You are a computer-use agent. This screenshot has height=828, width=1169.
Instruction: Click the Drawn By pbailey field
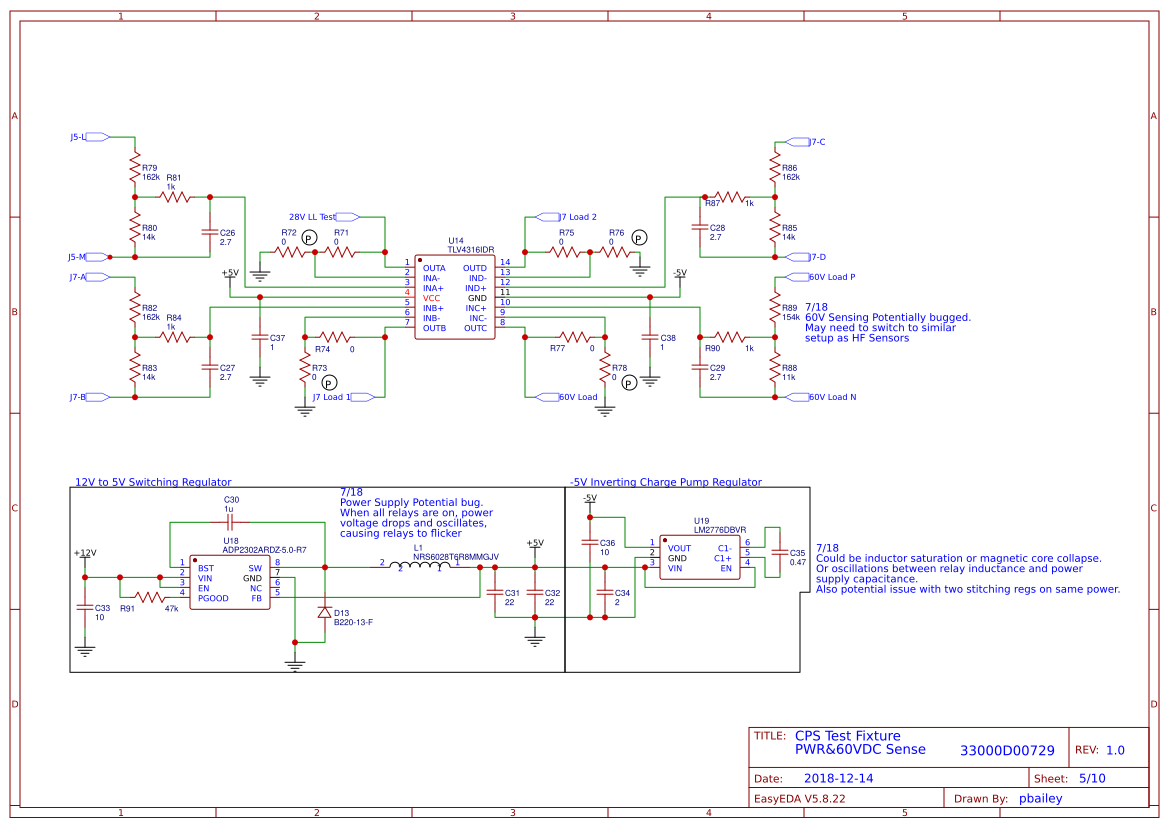pos(1040,798)
